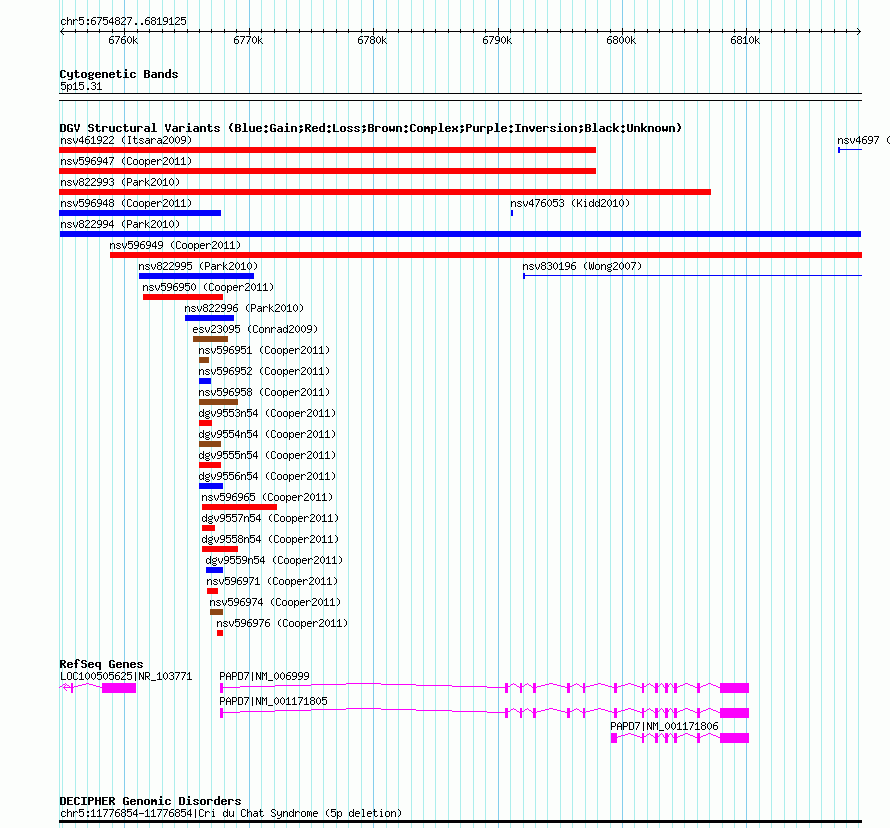Image resolution: width=890 pixels, height=828 pixels.
Task: Click red loss bar of nsv822993
Action: pyautogui.click(x=385, y=192)
